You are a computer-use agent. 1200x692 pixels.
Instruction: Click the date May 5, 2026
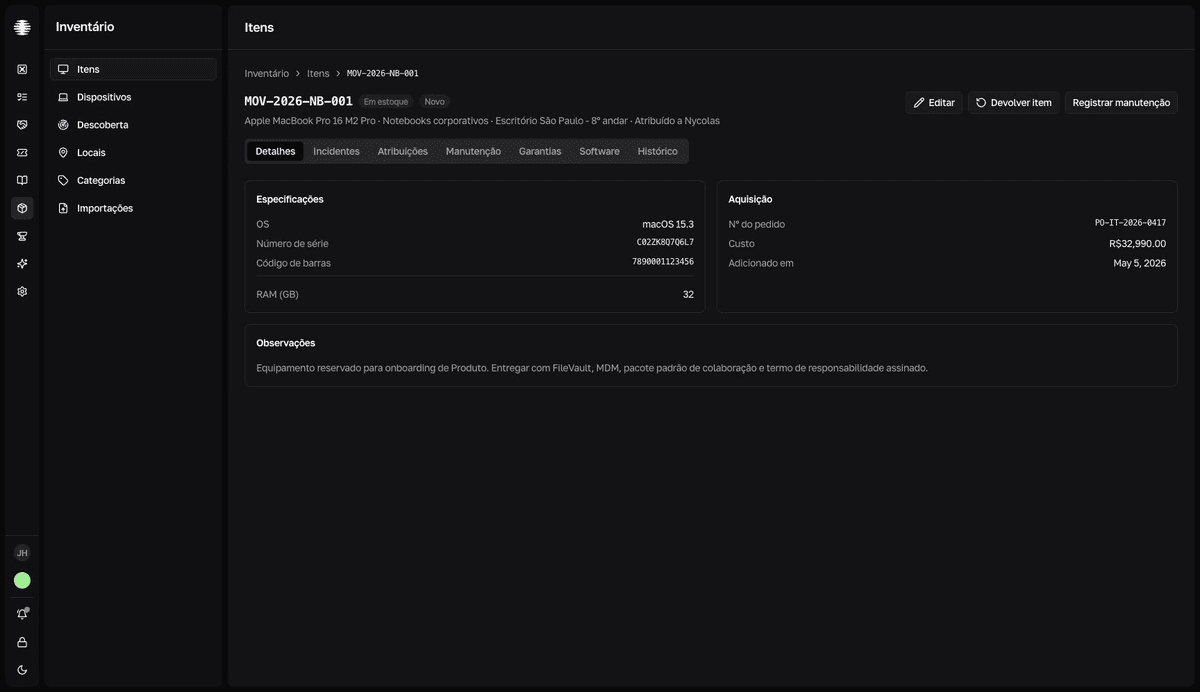(1140, 263)
